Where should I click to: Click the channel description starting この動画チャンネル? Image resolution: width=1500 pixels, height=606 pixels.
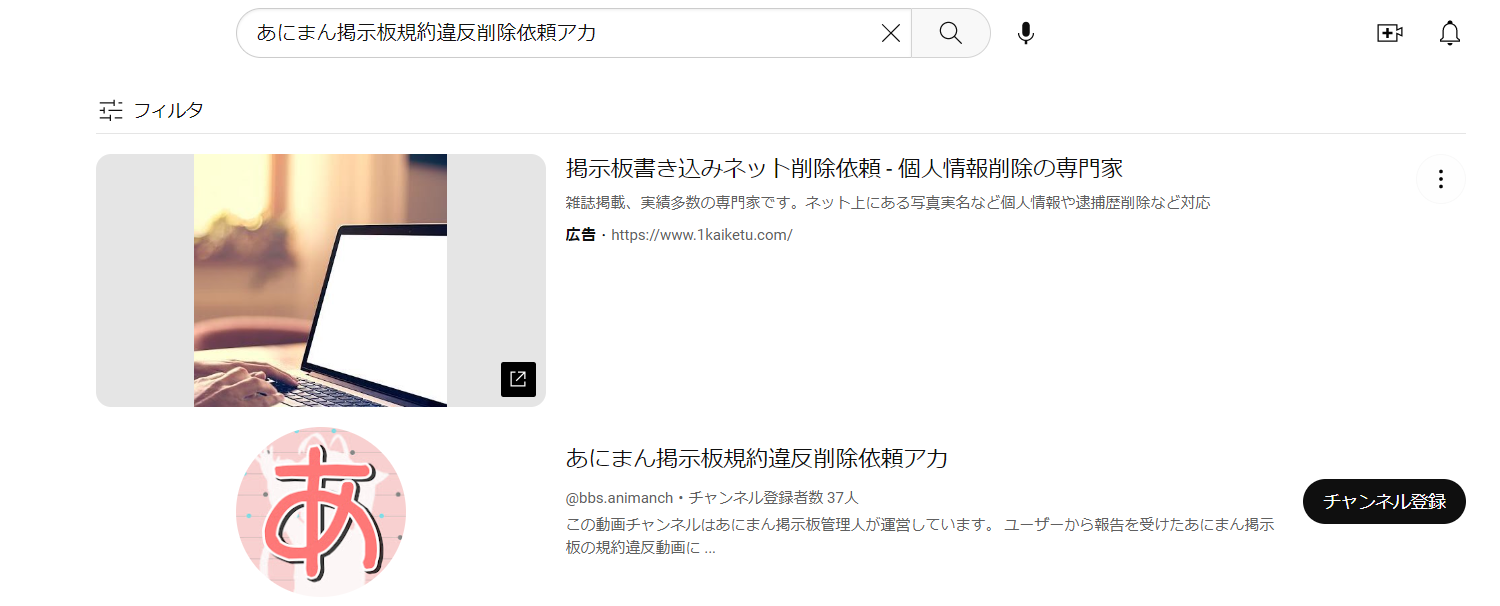(920, 536)
